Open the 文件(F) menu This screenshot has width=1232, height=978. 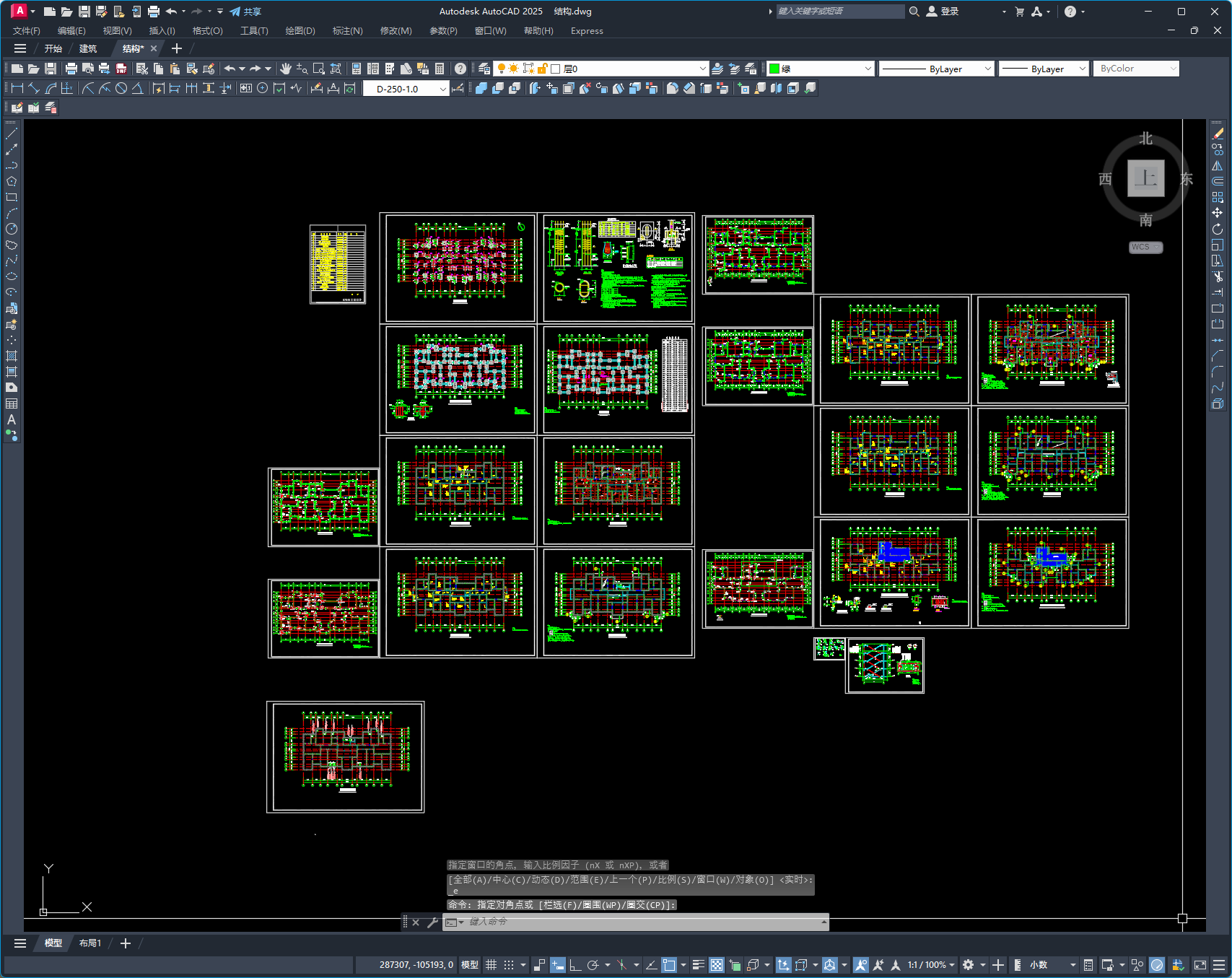tap(27, 31)
